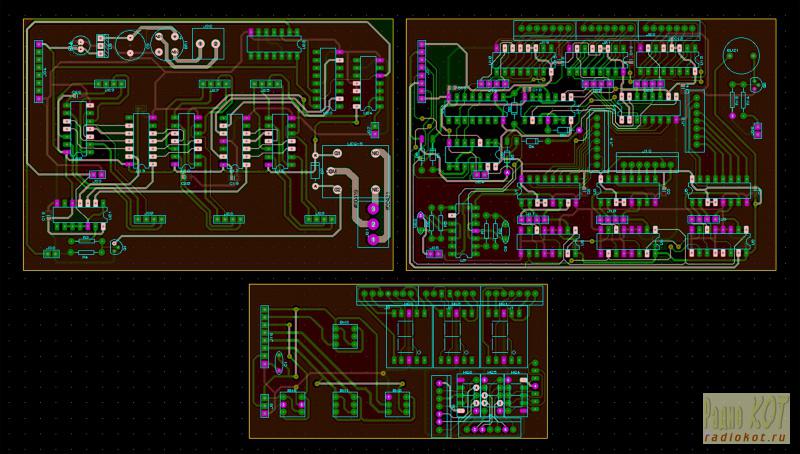
Task: Select vertical pin header on bottom board's left edge
Action: pos(264,335)
